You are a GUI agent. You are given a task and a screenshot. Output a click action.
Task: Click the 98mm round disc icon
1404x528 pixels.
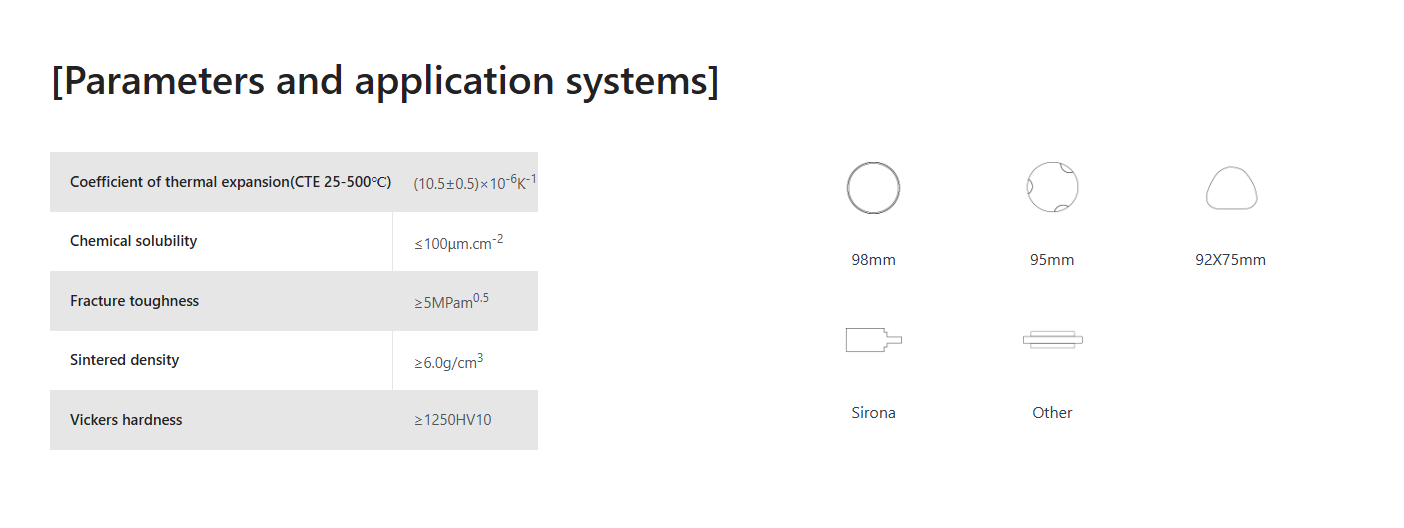tap(873, 188)
